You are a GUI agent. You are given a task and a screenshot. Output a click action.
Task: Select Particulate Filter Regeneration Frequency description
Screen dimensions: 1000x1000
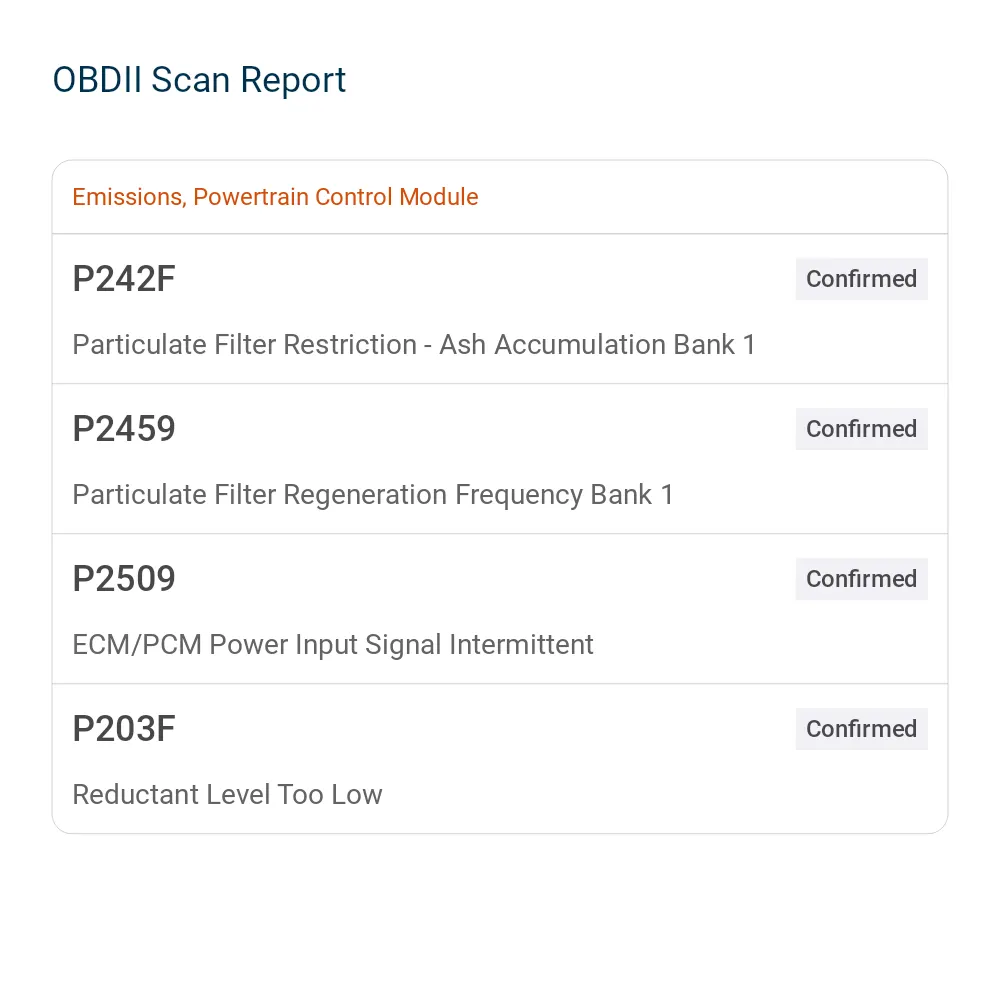373,495
